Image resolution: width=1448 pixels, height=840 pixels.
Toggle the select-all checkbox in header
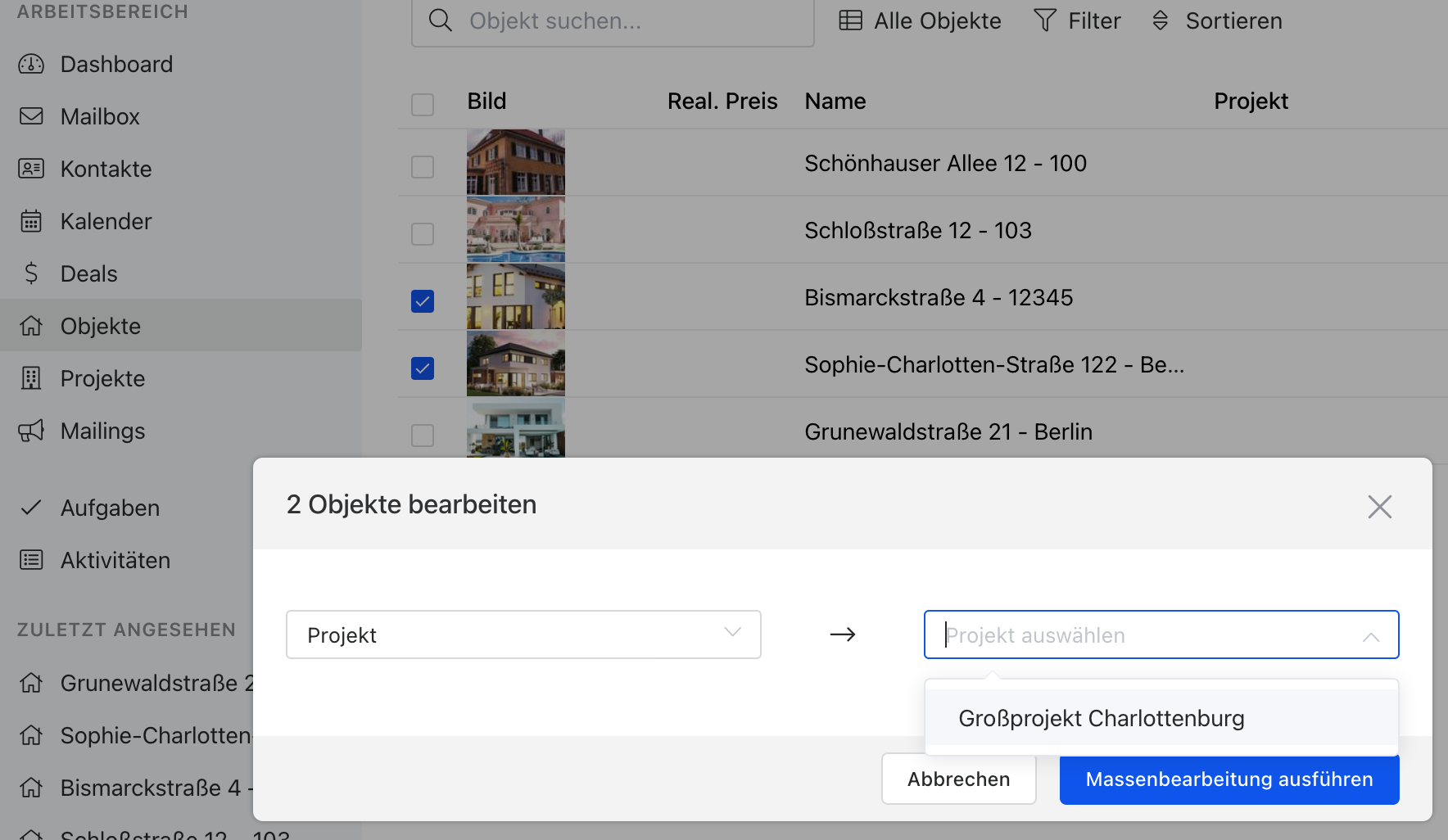point(423,105)
